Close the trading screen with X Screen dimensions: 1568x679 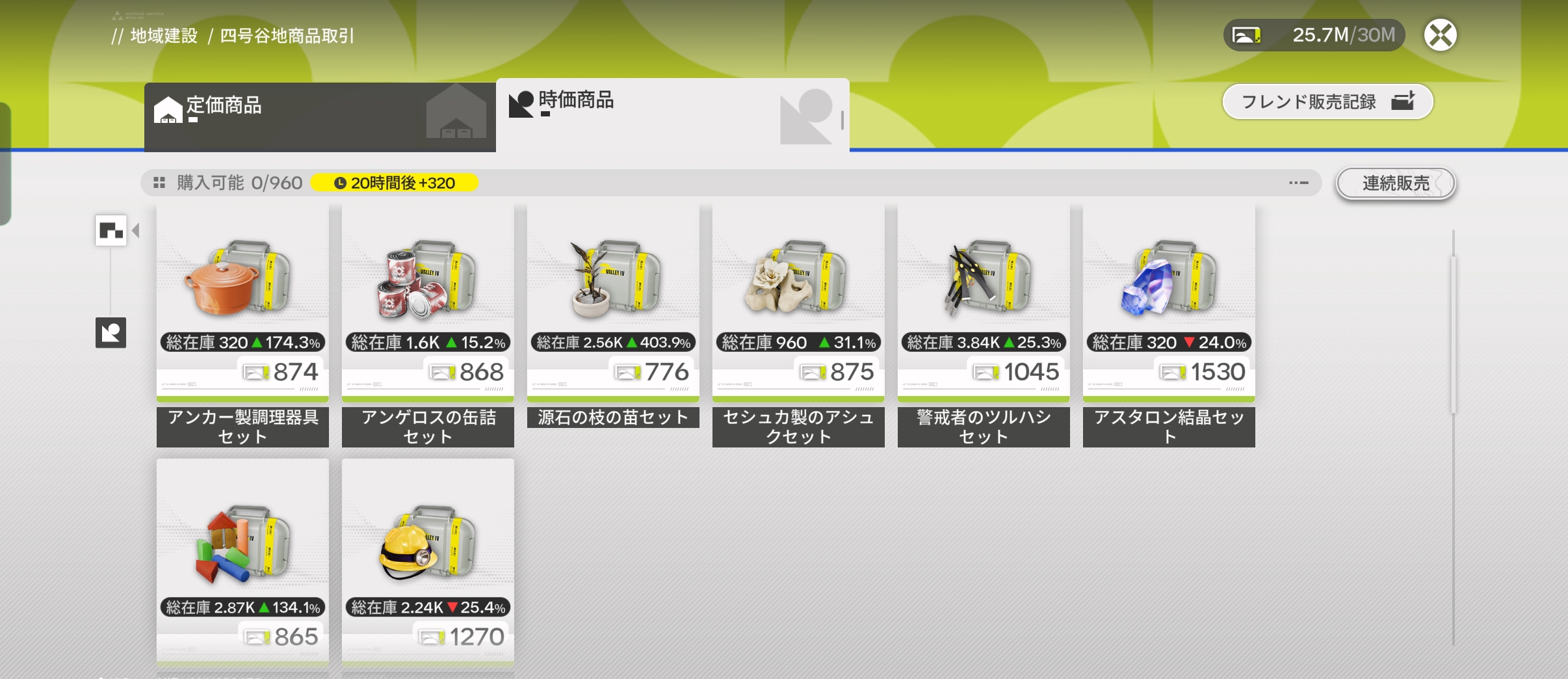tap(1440, 35)
